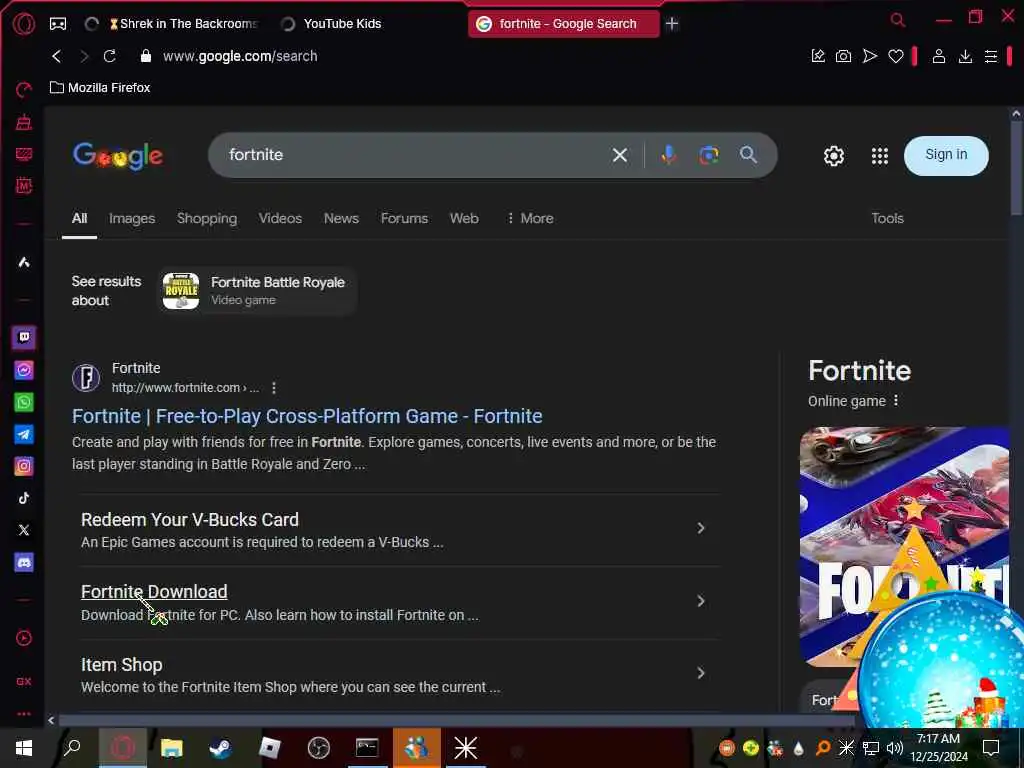Screen dimensions: 1024x768
Task: Expand chevron on Item Shop row
Action: [700, 673]
